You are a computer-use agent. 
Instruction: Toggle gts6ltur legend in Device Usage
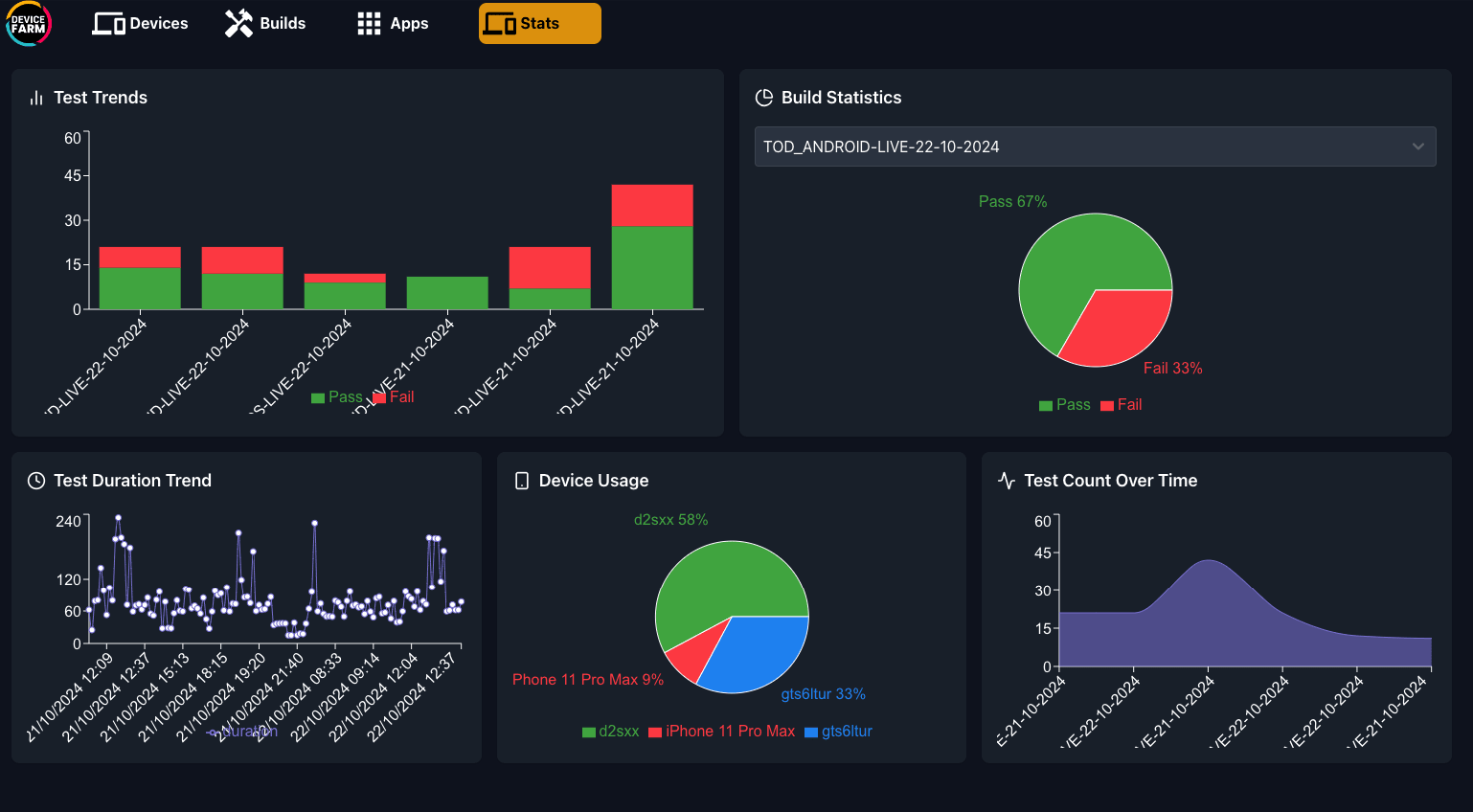(x=839, y=732)
